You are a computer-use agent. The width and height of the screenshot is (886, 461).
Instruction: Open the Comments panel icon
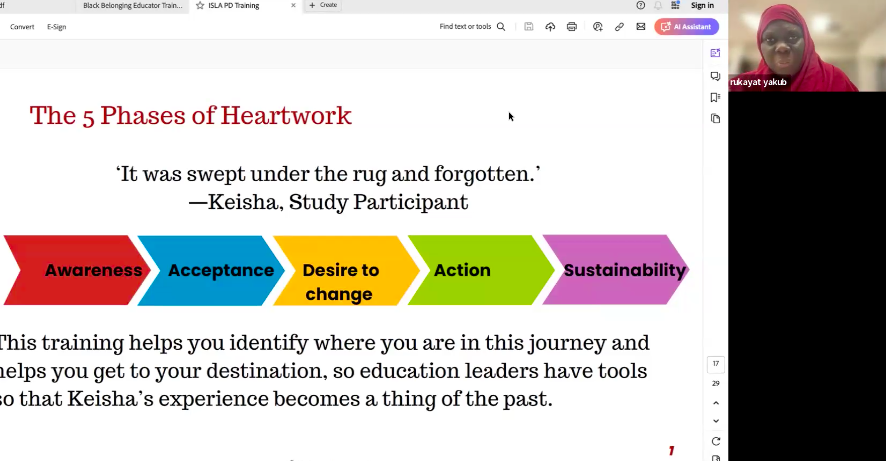click(x=715, y=76)
